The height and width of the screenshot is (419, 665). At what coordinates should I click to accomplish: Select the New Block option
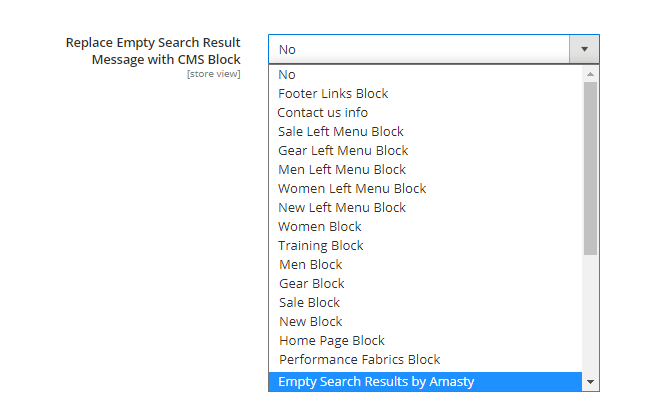click(x=310, y=321)
